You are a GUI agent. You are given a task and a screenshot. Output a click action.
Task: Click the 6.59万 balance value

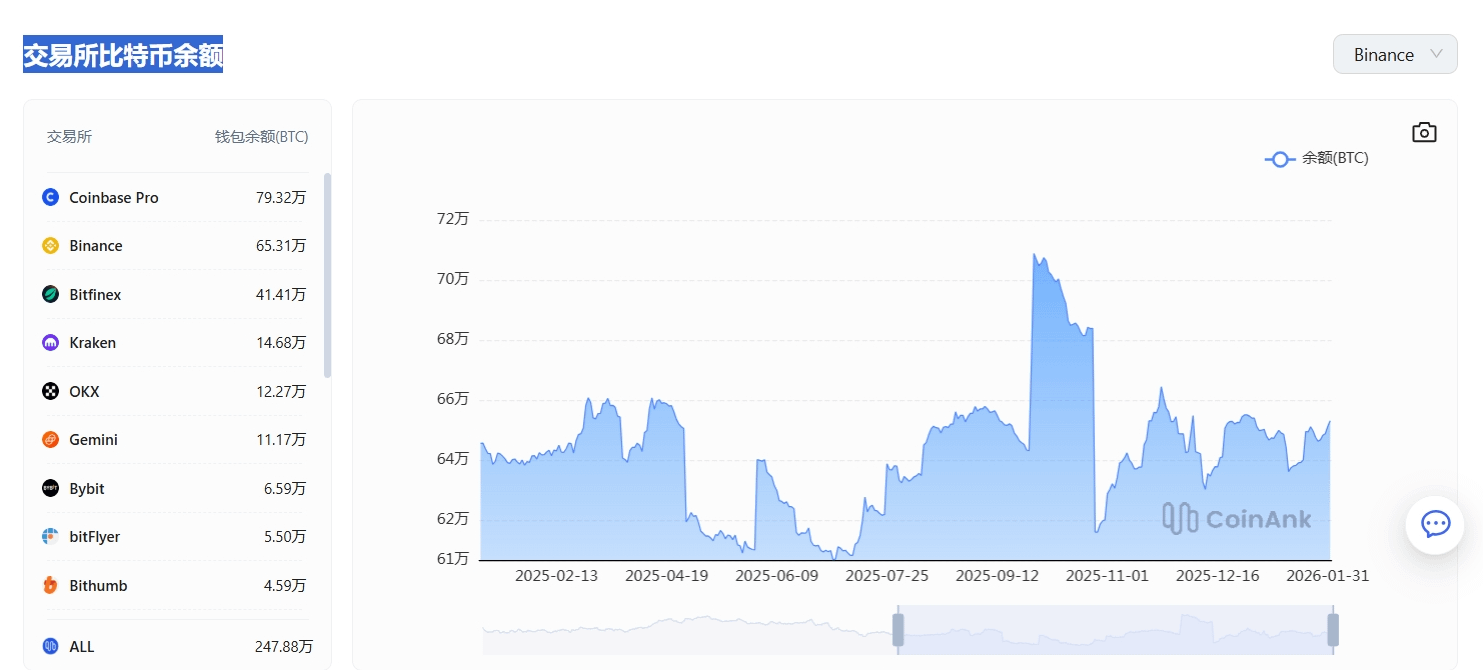285,488
